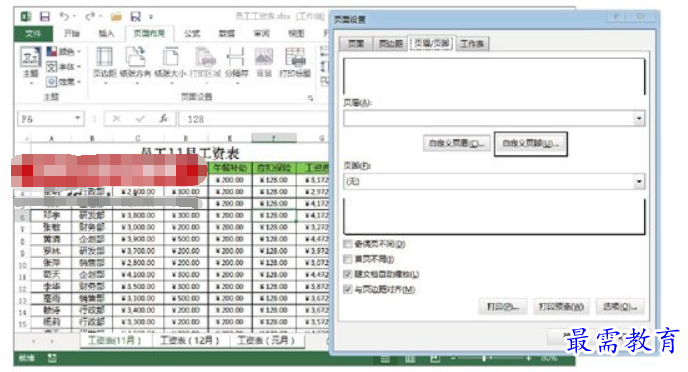Click the macro record icon in status bar
This screenshot has height=372, width=688.
point(52,358)
